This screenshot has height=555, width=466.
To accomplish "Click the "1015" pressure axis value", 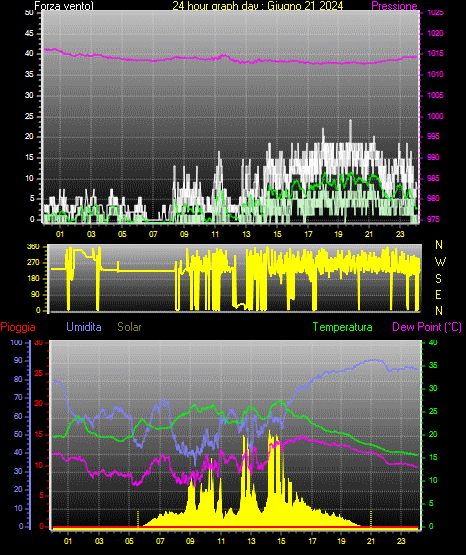I will (436, 53).
